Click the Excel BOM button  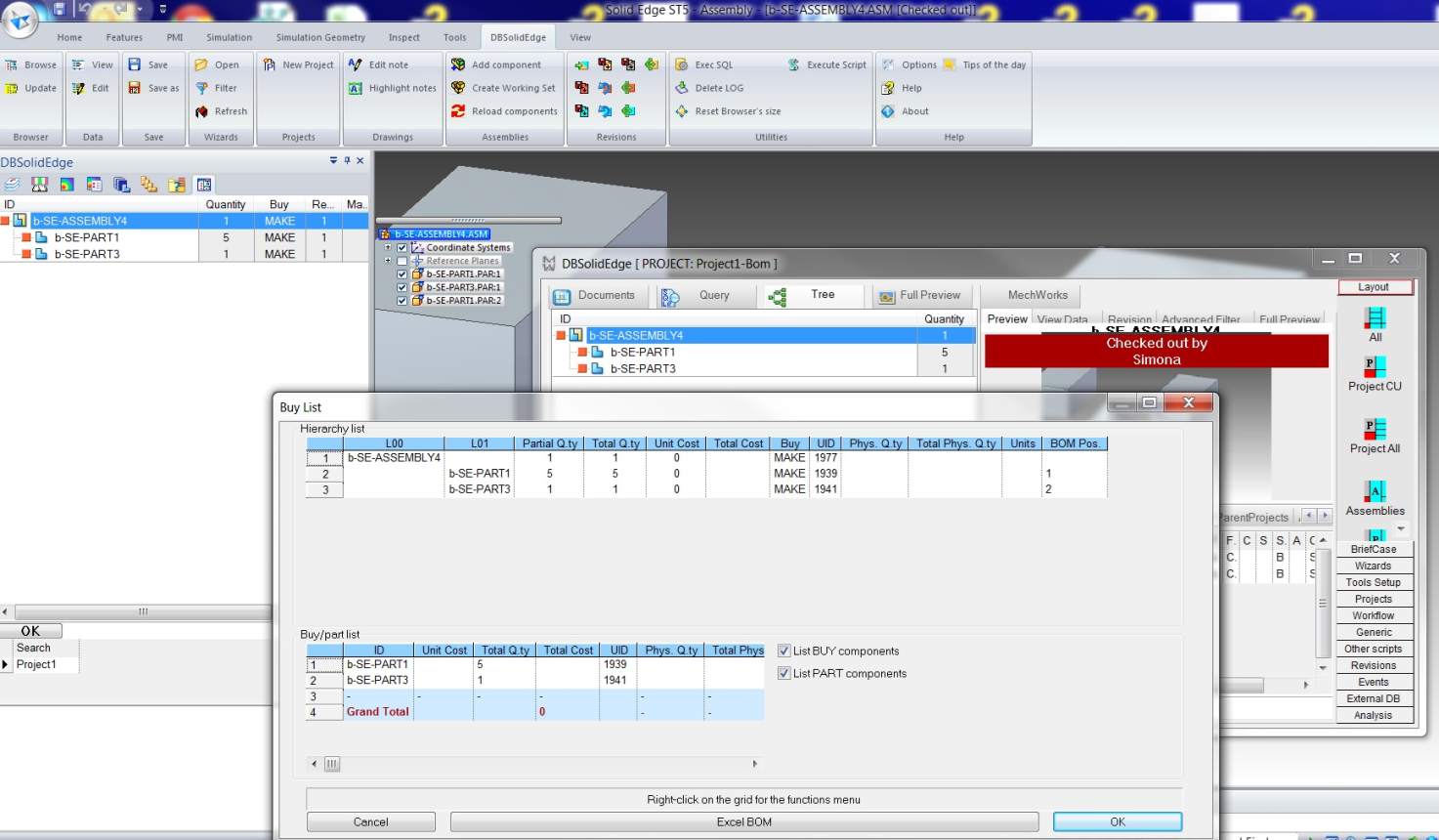tap(744, 822)
